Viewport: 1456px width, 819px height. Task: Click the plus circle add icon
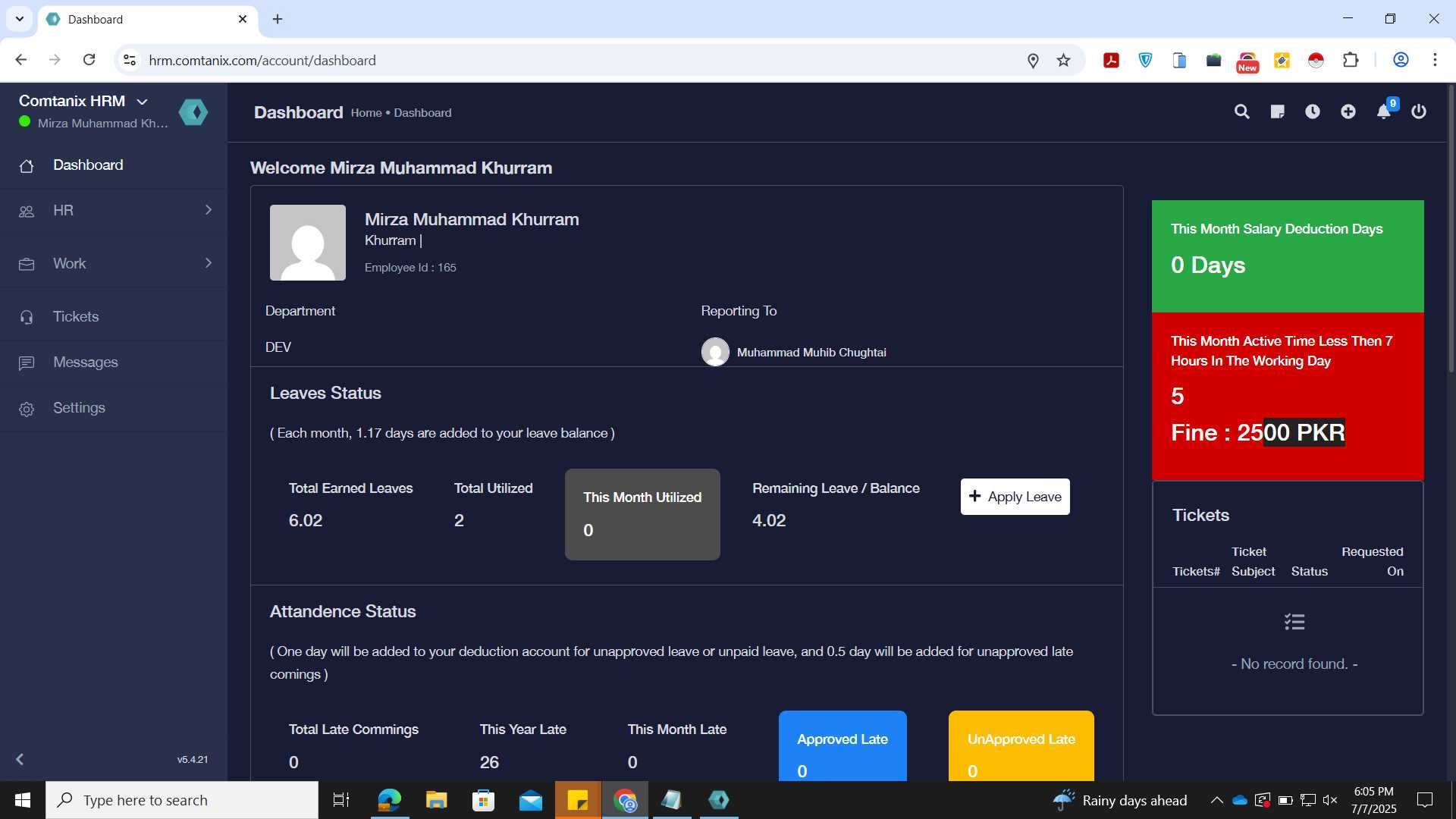click(x=1348, y=112)
